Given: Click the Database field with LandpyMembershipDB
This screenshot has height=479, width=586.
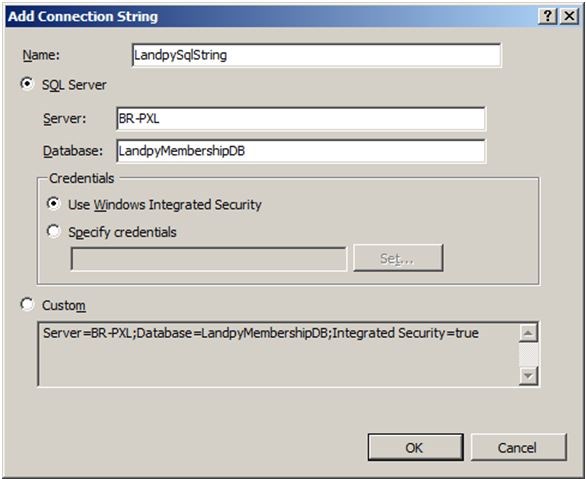Looking at the screenshot, I should click(x=301, y=151).
